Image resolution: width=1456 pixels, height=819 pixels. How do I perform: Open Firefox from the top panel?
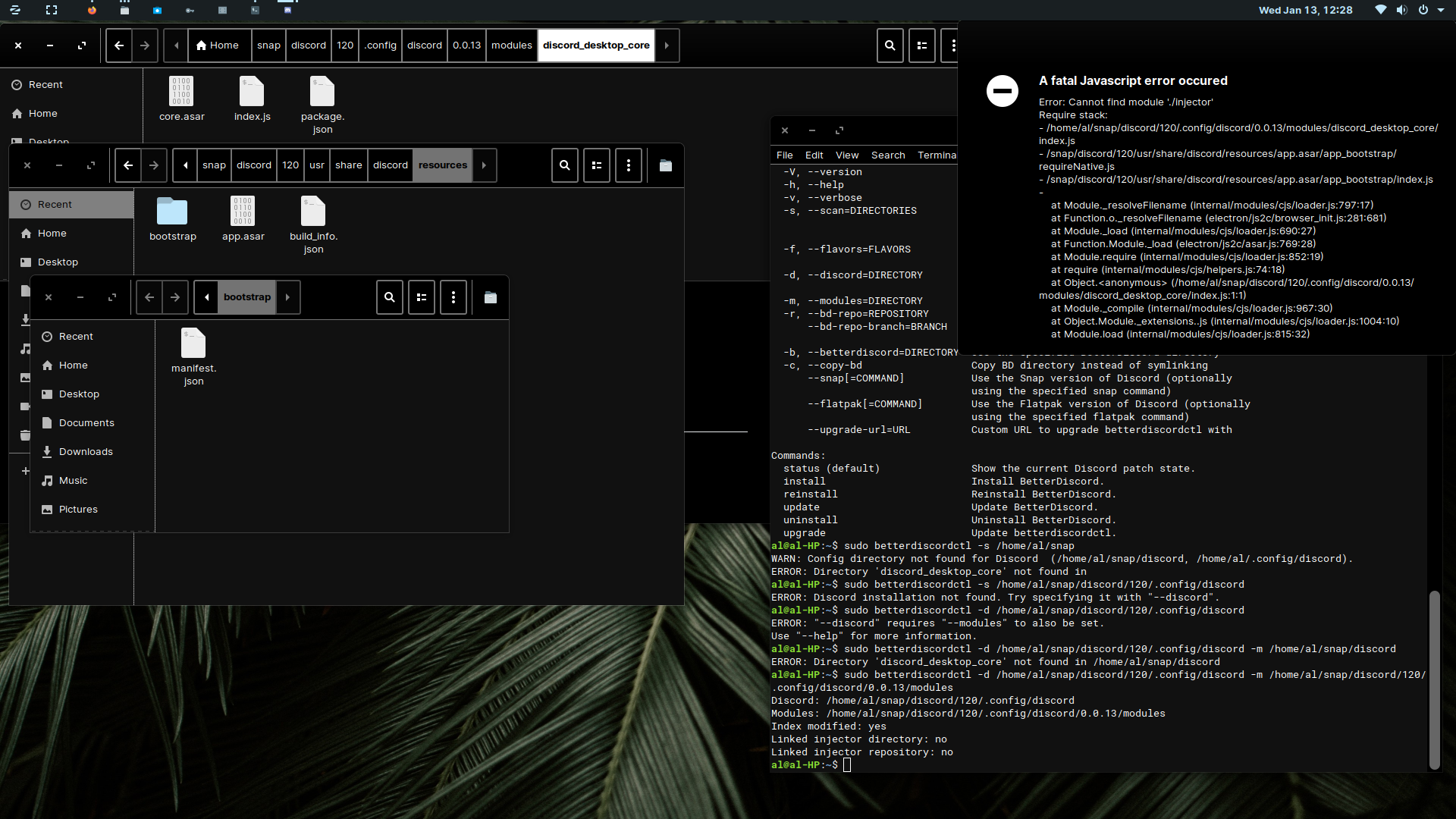tap(92, 11)
